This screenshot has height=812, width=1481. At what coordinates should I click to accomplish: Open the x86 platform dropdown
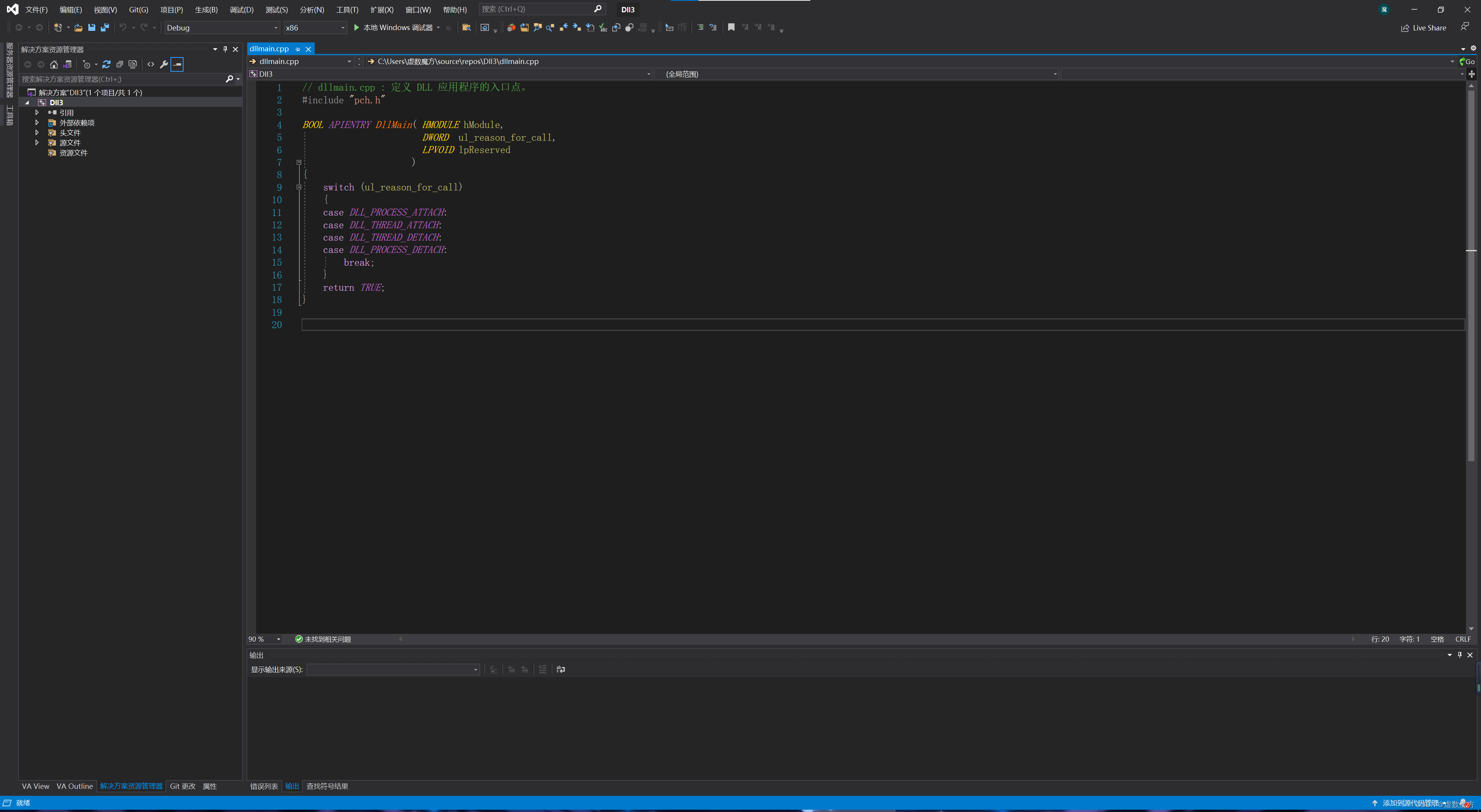(315, 28)
